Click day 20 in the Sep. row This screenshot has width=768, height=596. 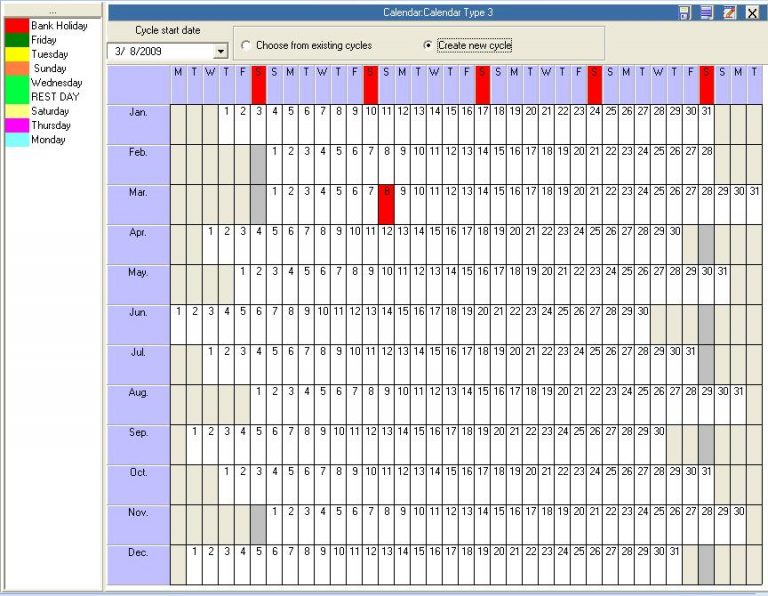pos(499,445)
